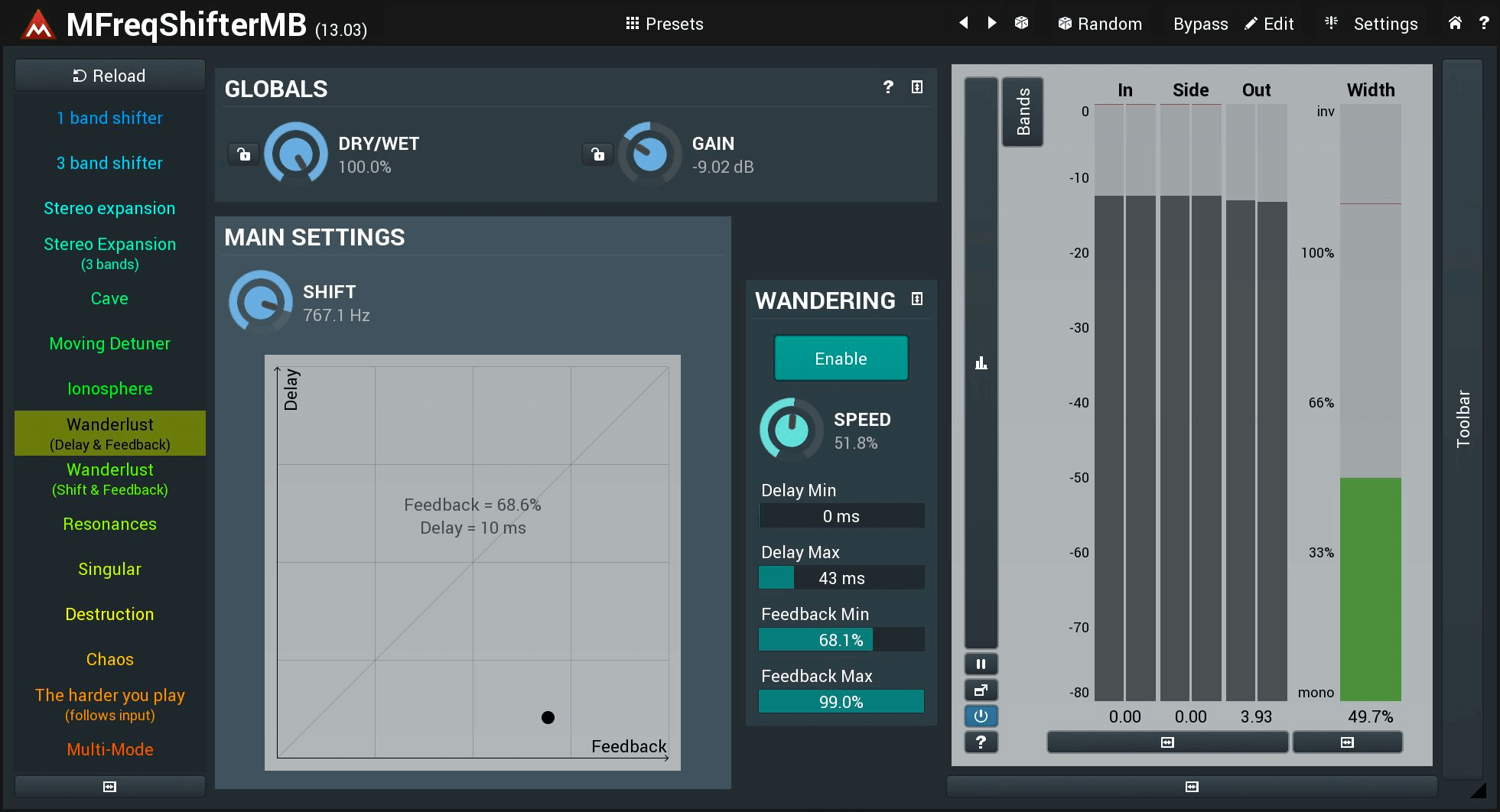Image resolution: width=1500 pixels, height=812 pixels.
Task: Switch to the Bands tab
Action: 1022,112
